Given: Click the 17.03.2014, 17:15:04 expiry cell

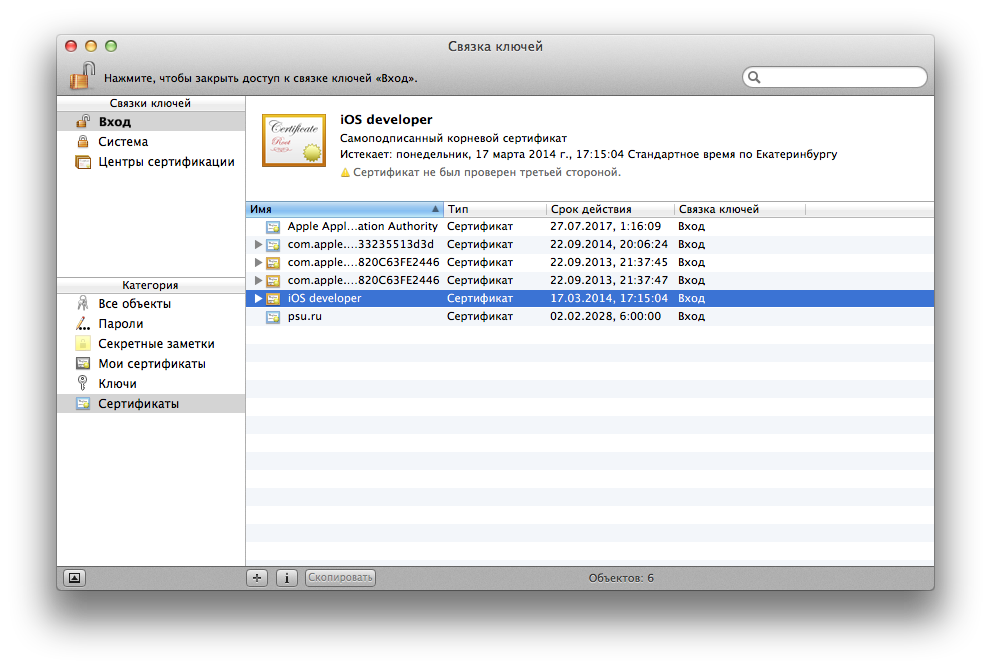Looking at the screenshot, I should [x=609, y=298].
